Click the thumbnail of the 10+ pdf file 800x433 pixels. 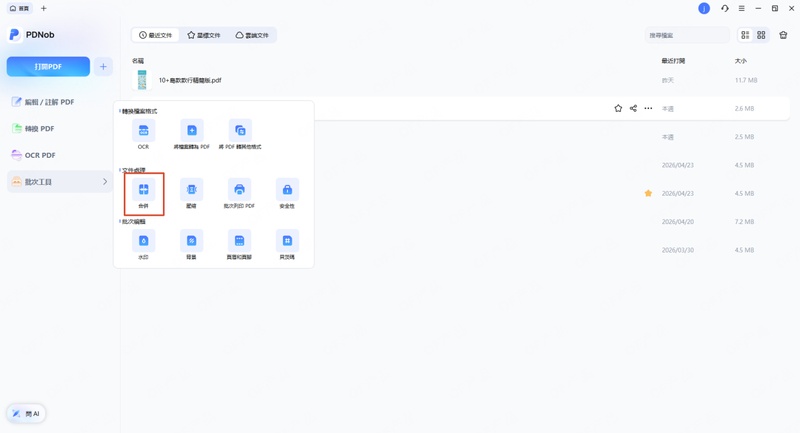(142, 80)
